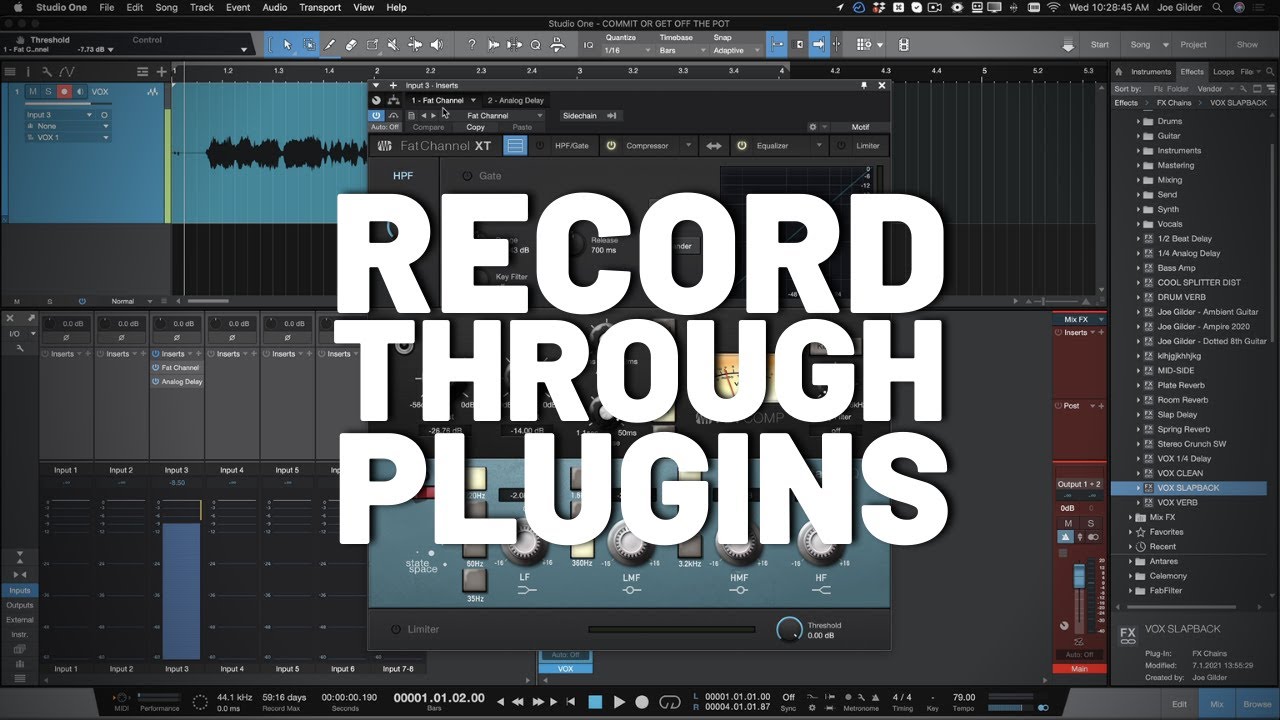This screenshot has height=720, width=1280.
Task: Select the 2 - Analog Delay plugin tab
Action: pyautogui.click(x=516, y=100)
